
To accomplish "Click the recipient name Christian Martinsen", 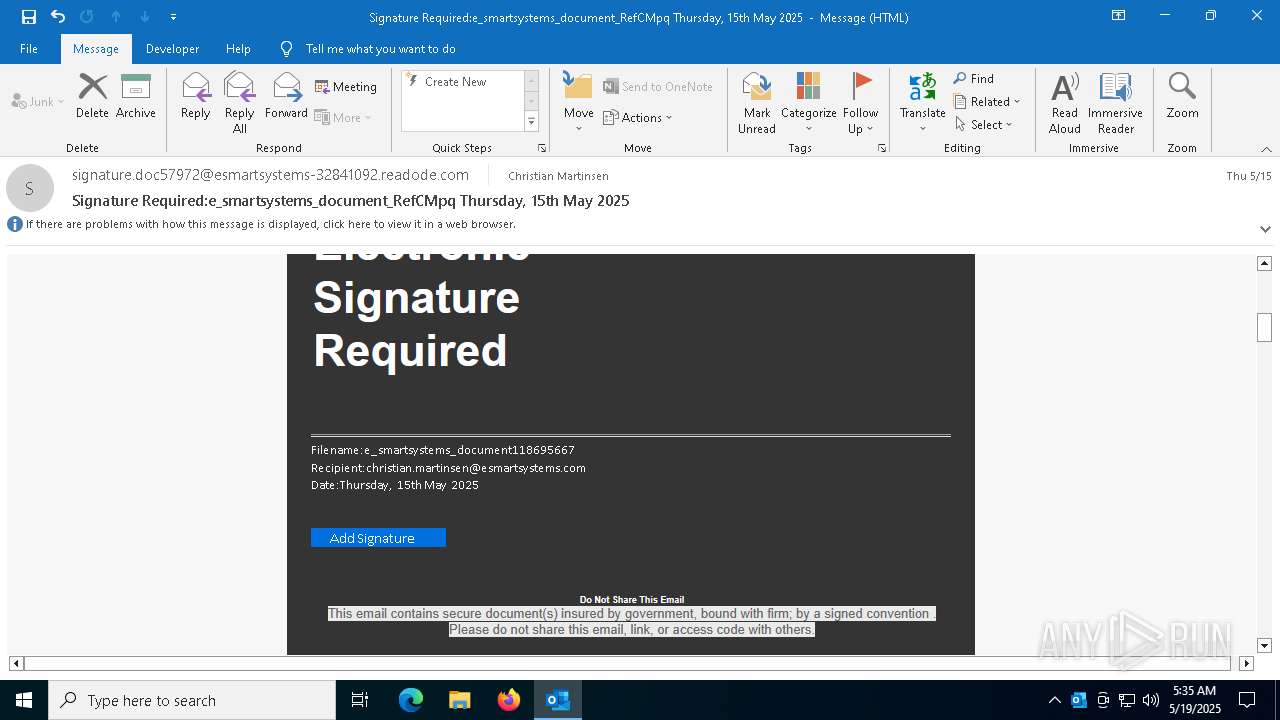I will [x=558, y=176].
